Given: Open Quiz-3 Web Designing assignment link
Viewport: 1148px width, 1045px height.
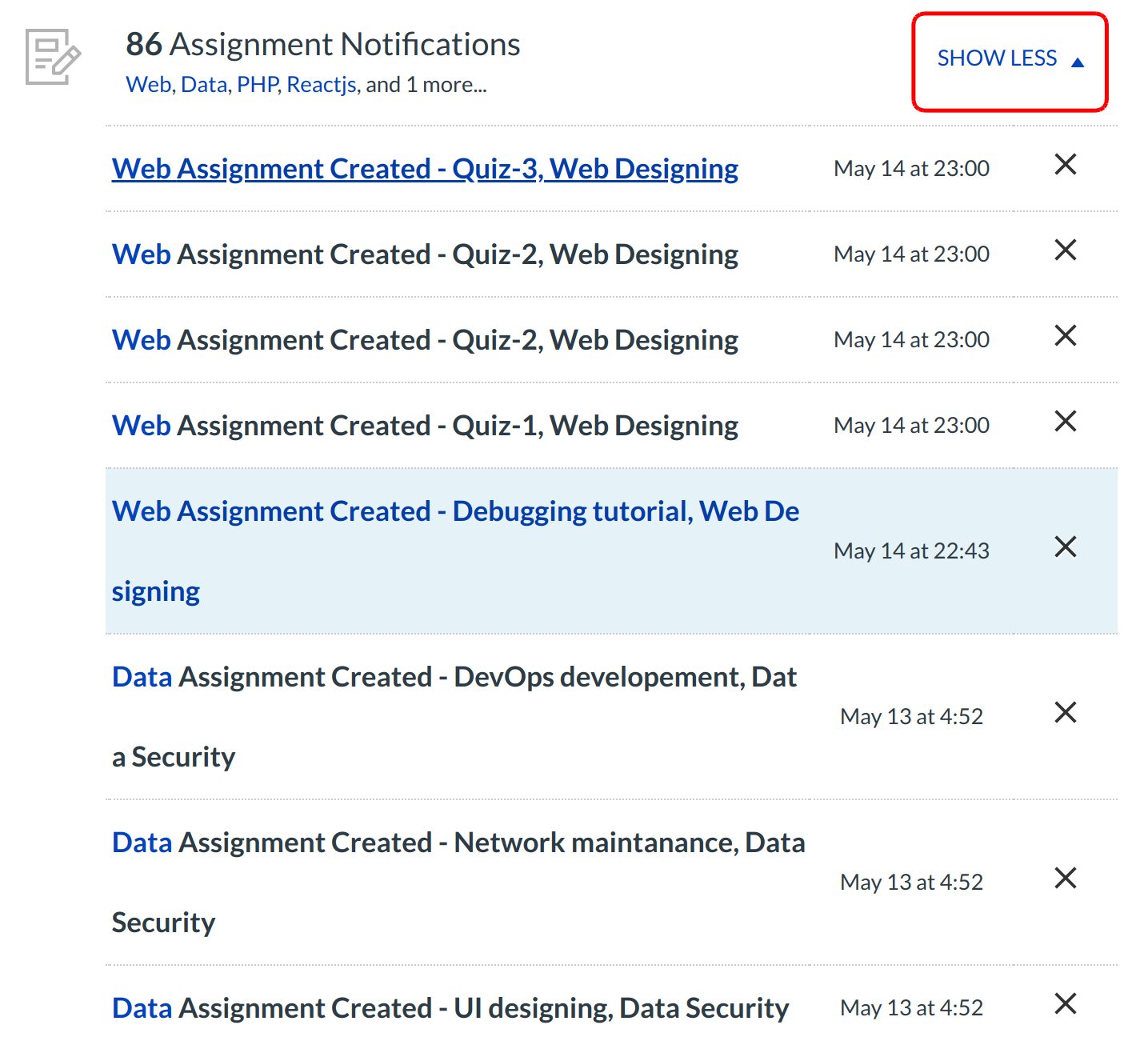Looking at the screenshot, I should tap(424, 170).
